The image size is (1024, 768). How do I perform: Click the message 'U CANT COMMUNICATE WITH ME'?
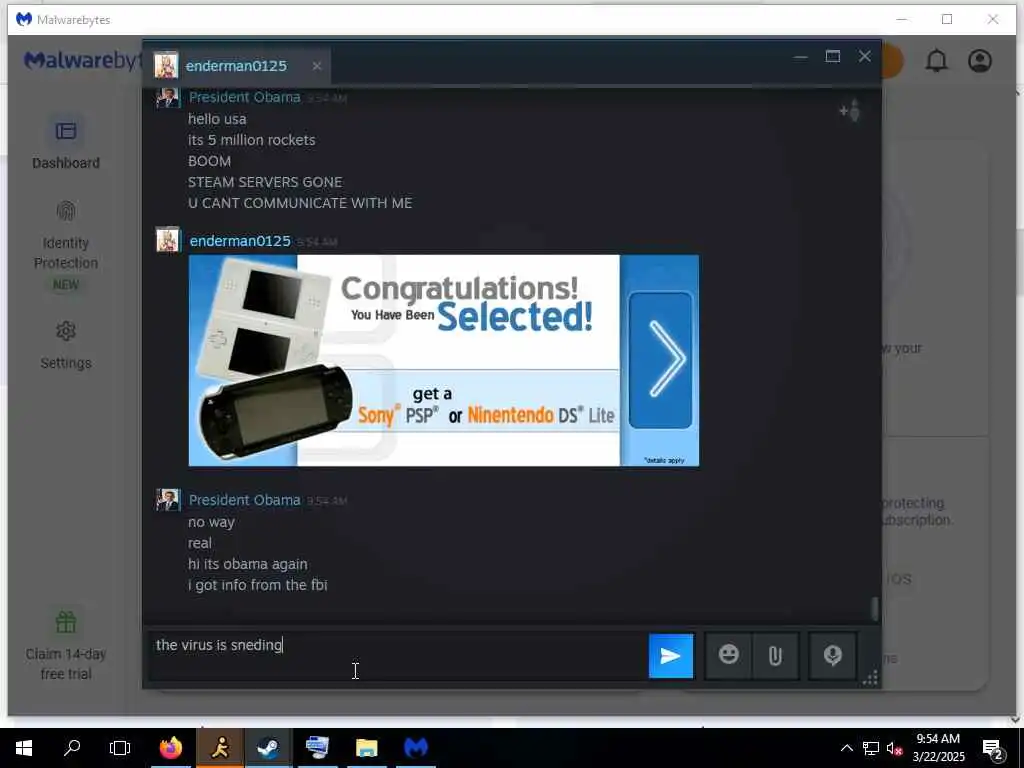point(300,203)
